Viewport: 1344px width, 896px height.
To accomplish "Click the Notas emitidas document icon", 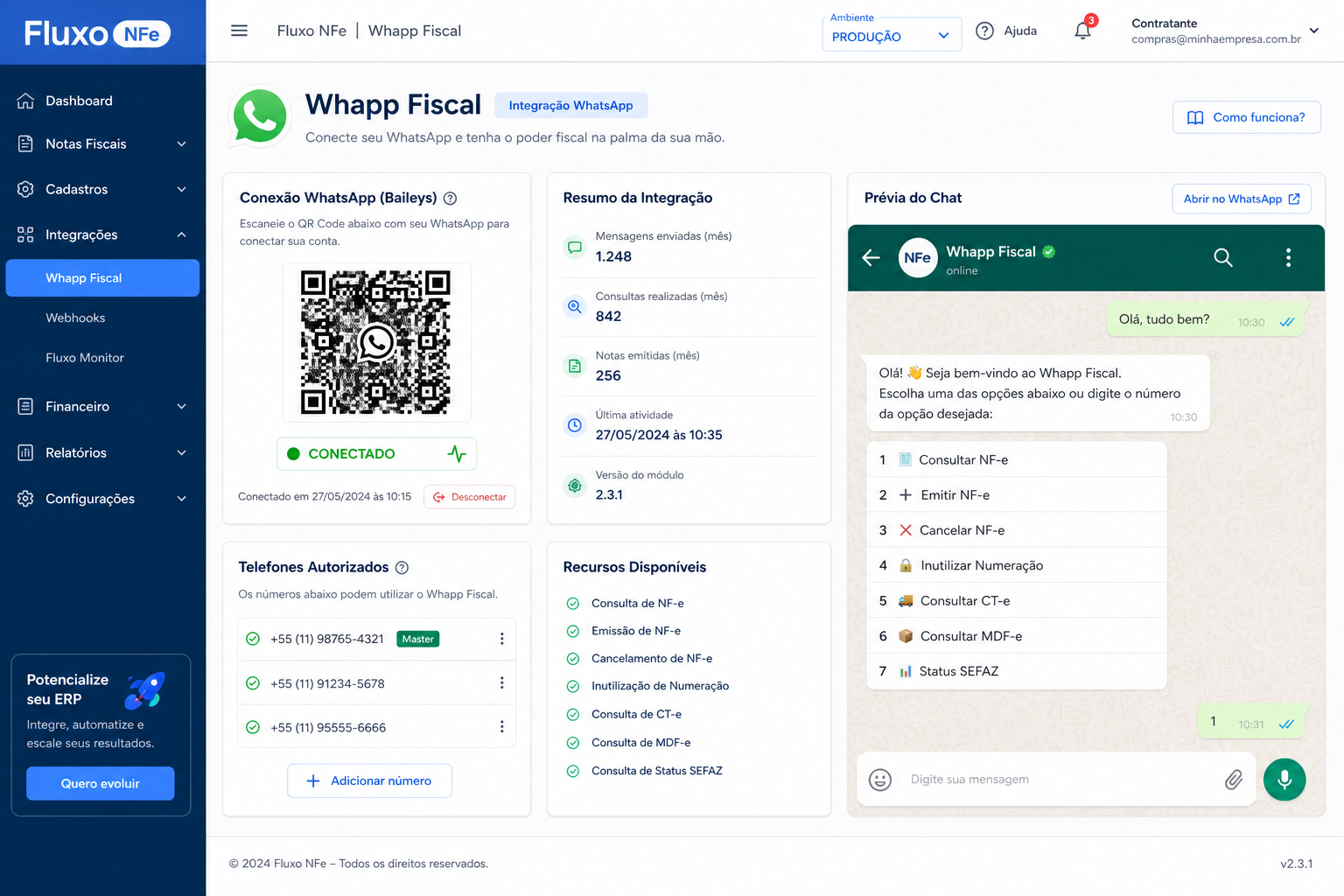I will tap(575, 366).
